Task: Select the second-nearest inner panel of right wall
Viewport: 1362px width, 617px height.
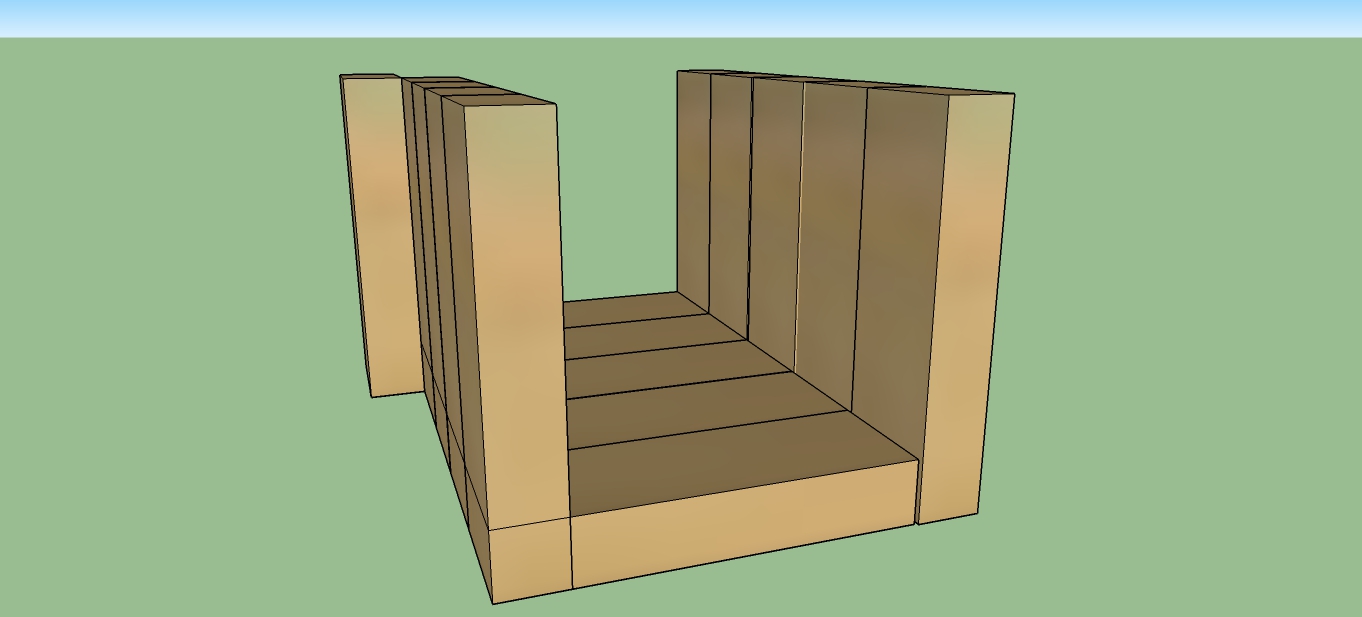Action: [x=828, y=230]
